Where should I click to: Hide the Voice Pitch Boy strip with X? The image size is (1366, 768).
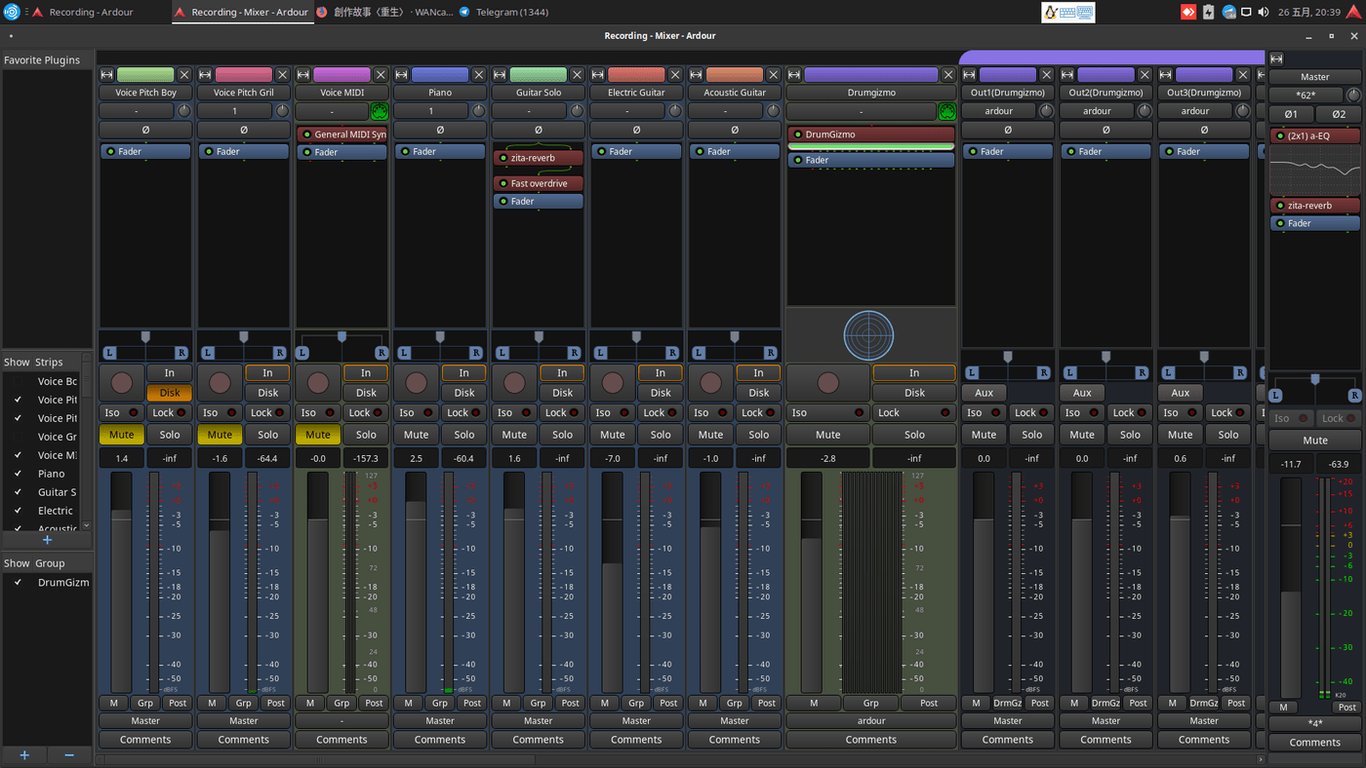tap(184, 74)
